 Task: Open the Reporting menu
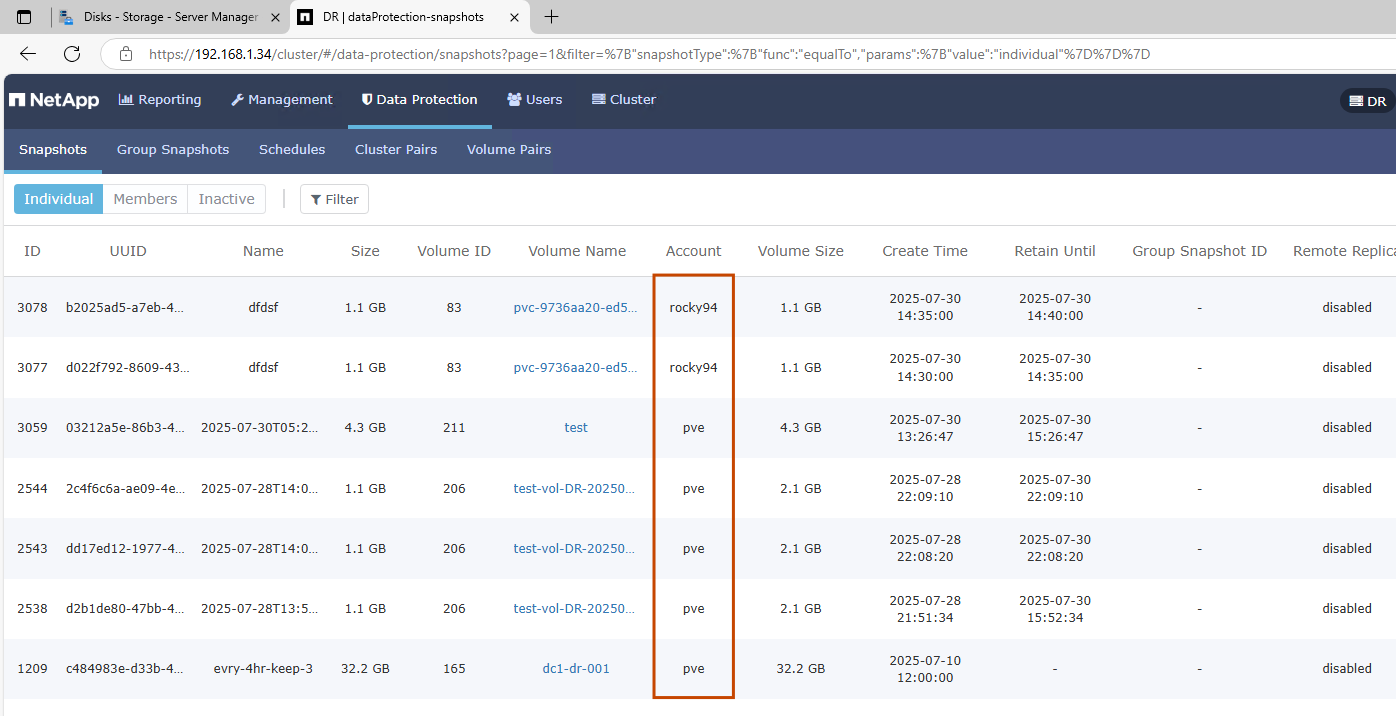pos(160,100)
